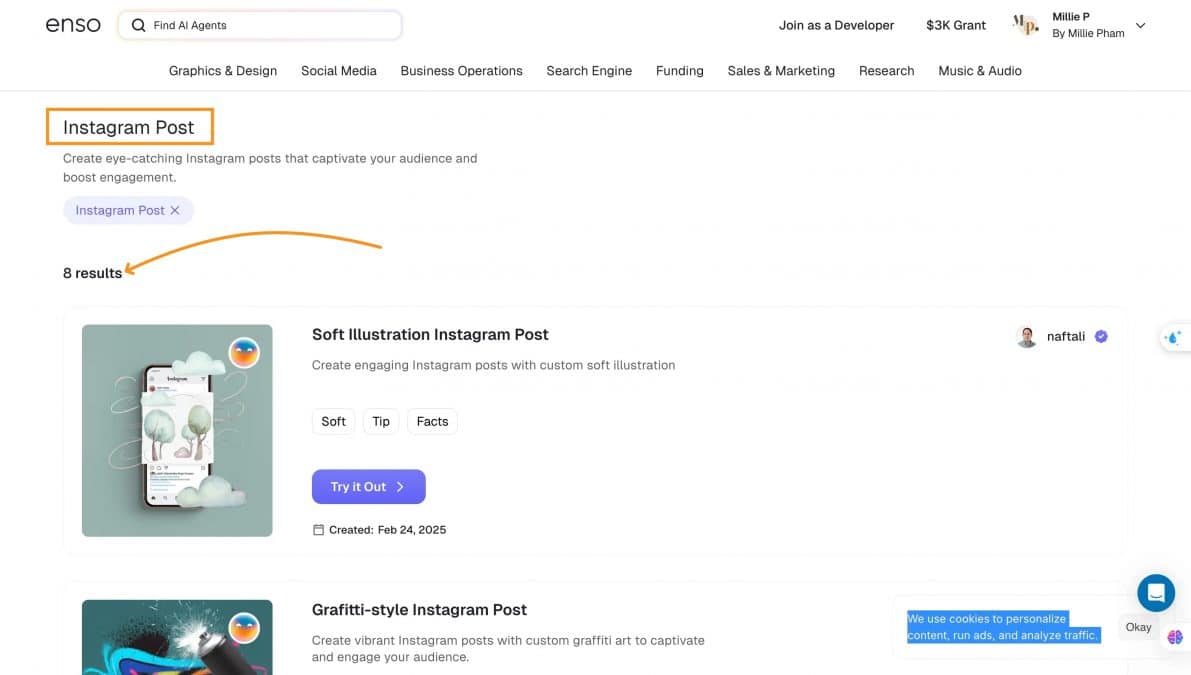The image size is (1191, 675).
Task: Open the Music & Audio category
Action: pyautogui.click(x=979, y=71)
